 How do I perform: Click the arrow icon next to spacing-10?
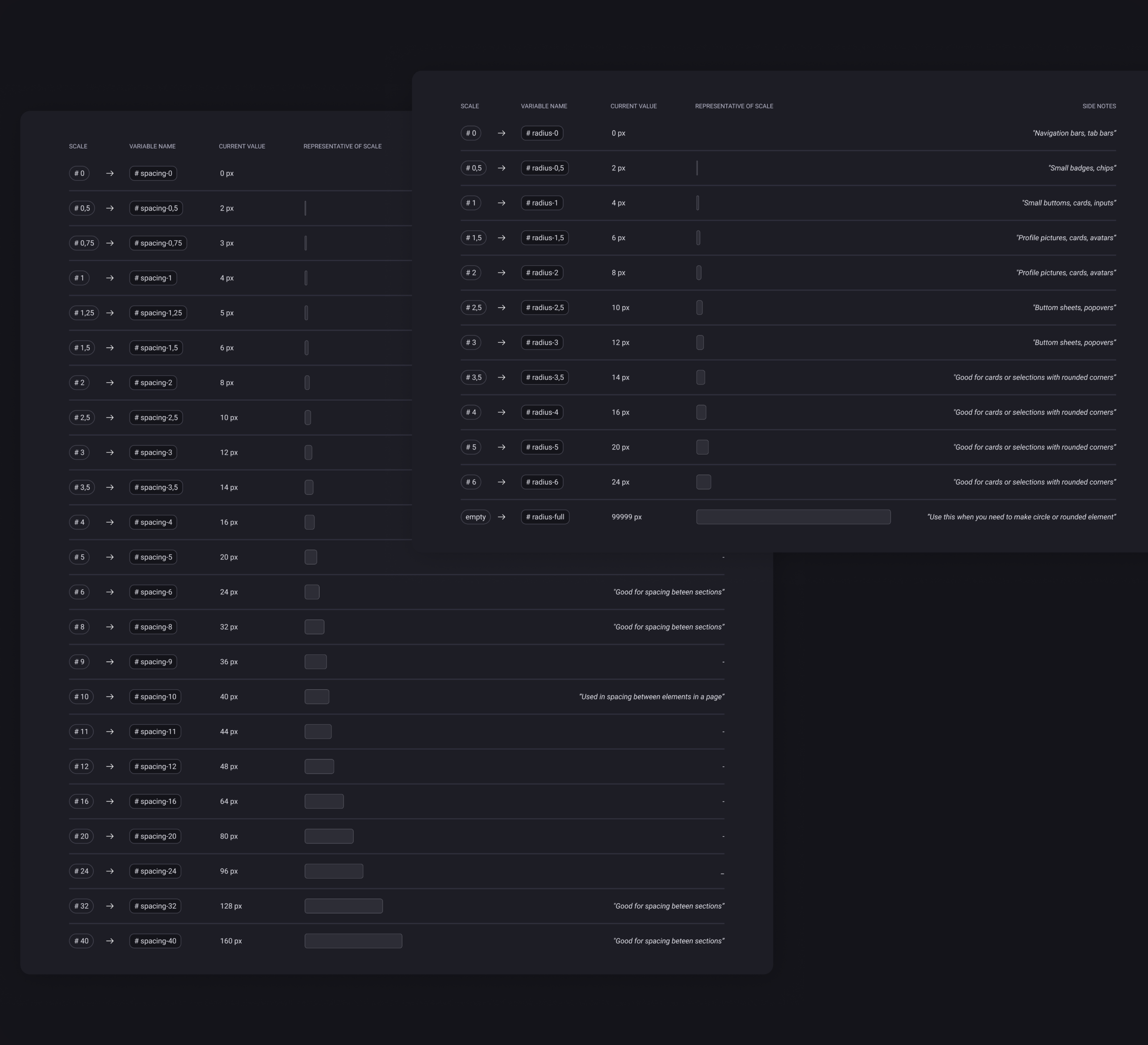click(x=110, y=697)
